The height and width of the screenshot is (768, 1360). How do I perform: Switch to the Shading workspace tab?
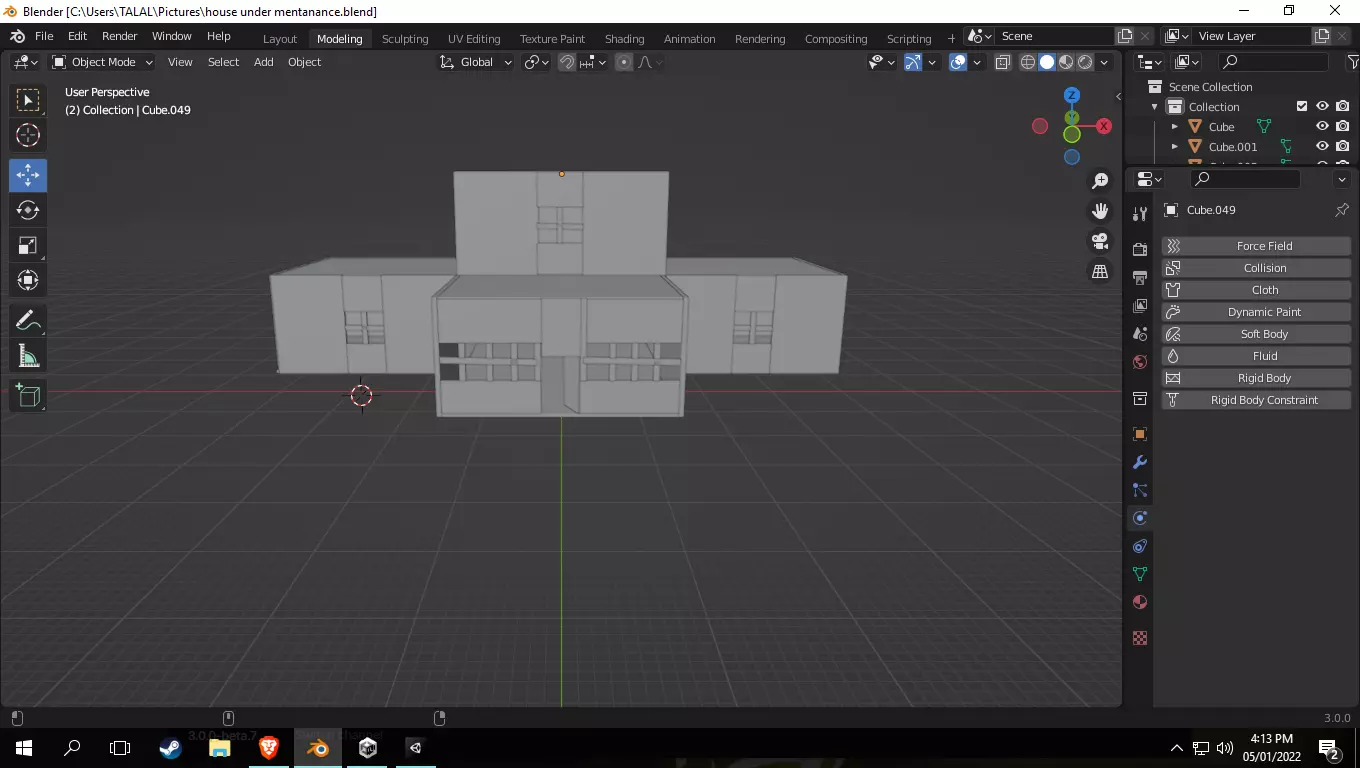624,39
